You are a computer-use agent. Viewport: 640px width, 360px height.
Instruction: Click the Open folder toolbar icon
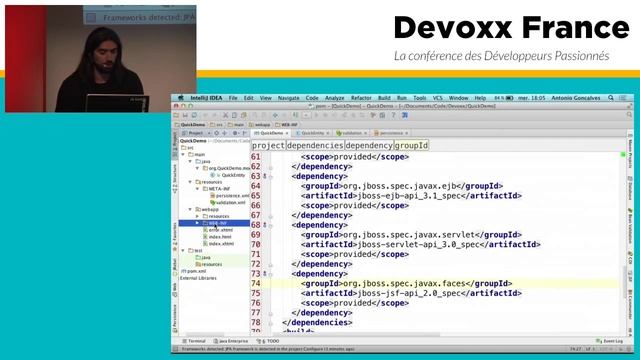pyautogui.click(x=176, y=116)
